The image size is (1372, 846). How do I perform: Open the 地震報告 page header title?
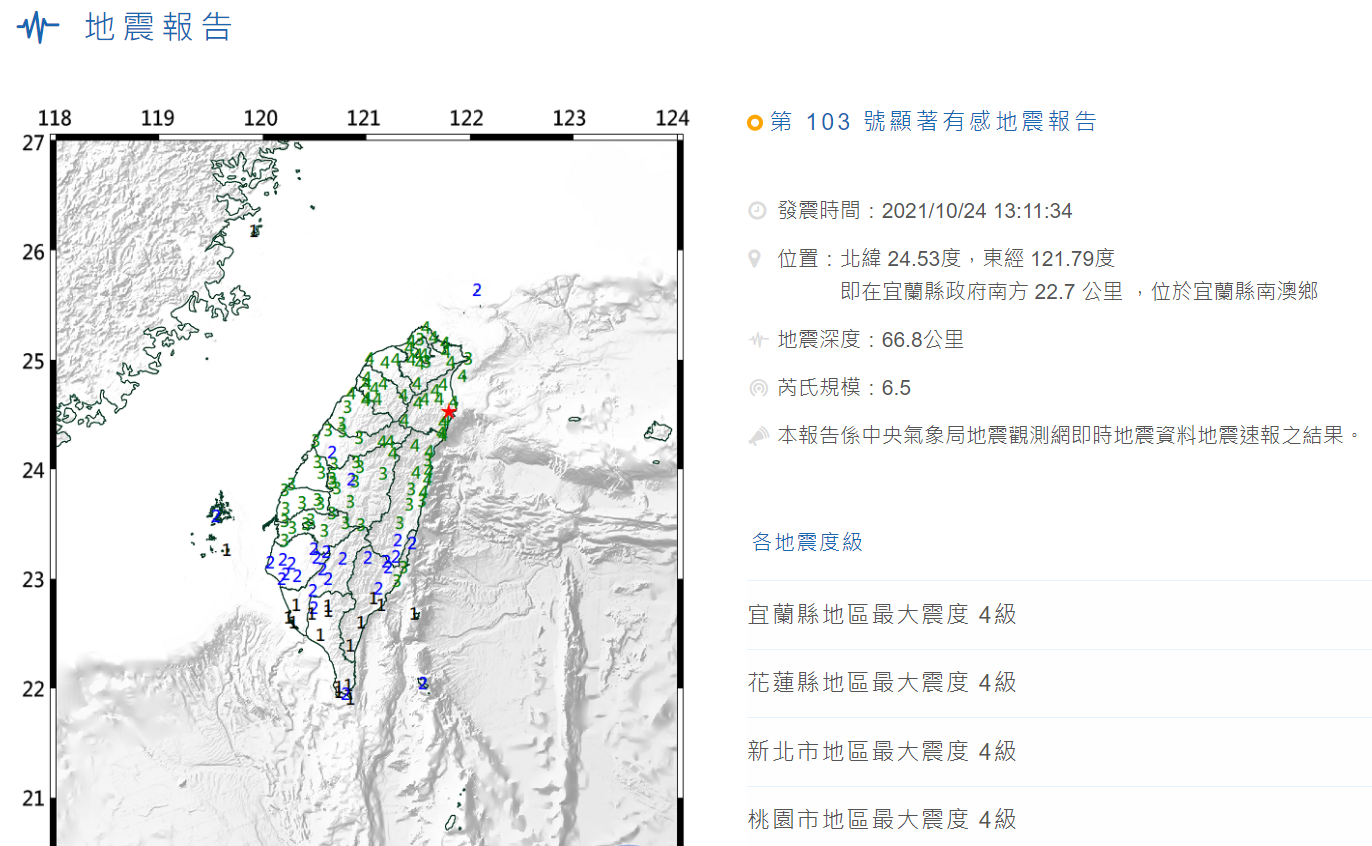(158, 28)
